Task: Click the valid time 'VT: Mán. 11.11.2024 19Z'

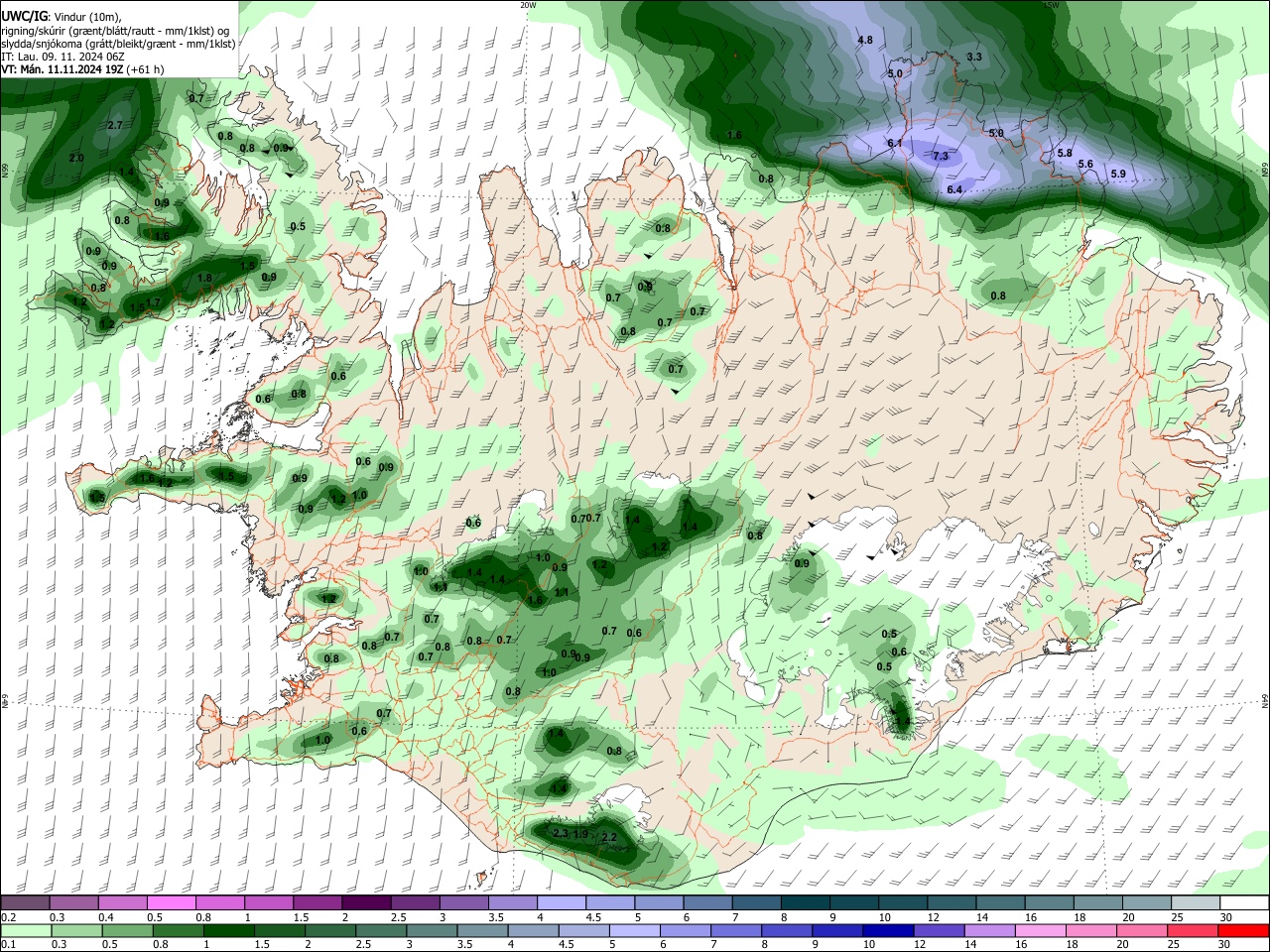Action: point(63,69)
